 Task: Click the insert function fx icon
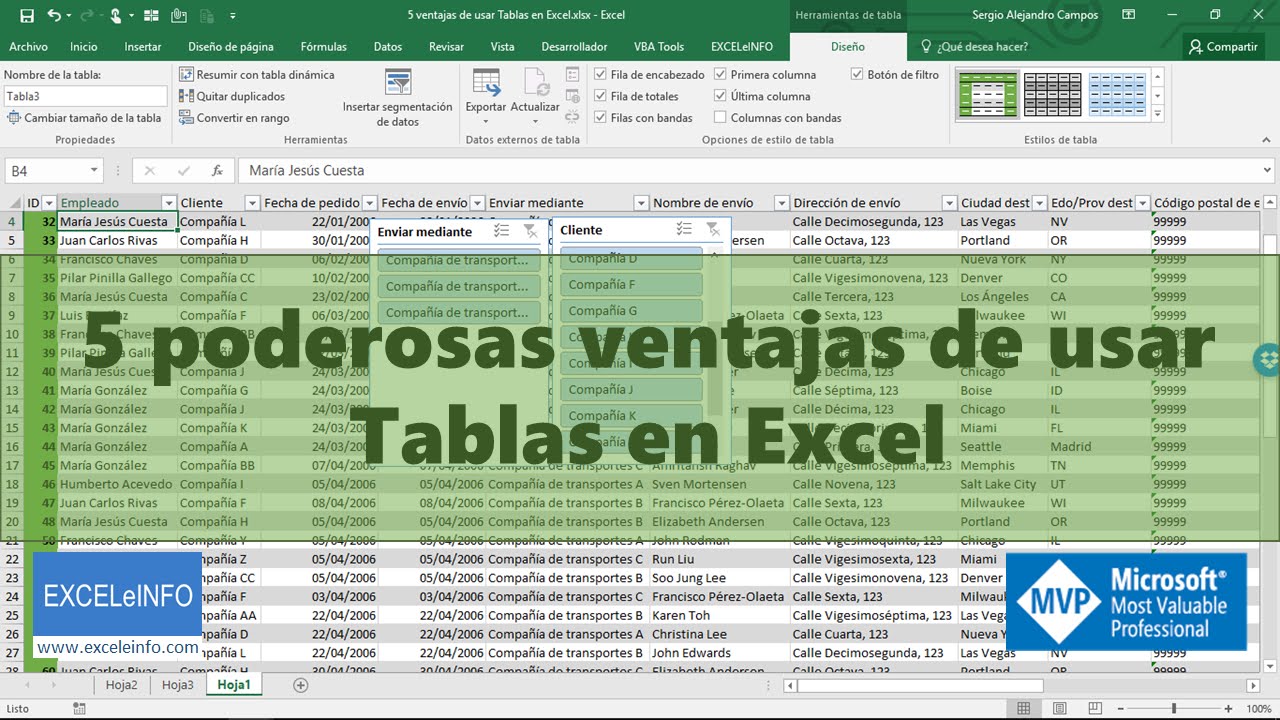click(x=216, y=171)
